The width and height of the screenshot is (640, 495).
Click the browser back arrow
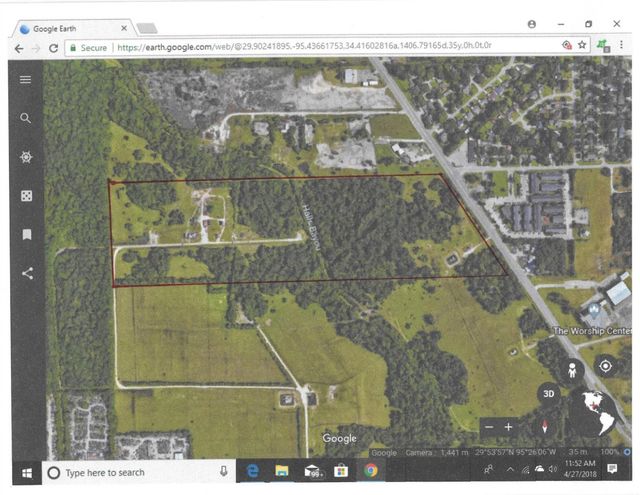click(x=19, y=49)
